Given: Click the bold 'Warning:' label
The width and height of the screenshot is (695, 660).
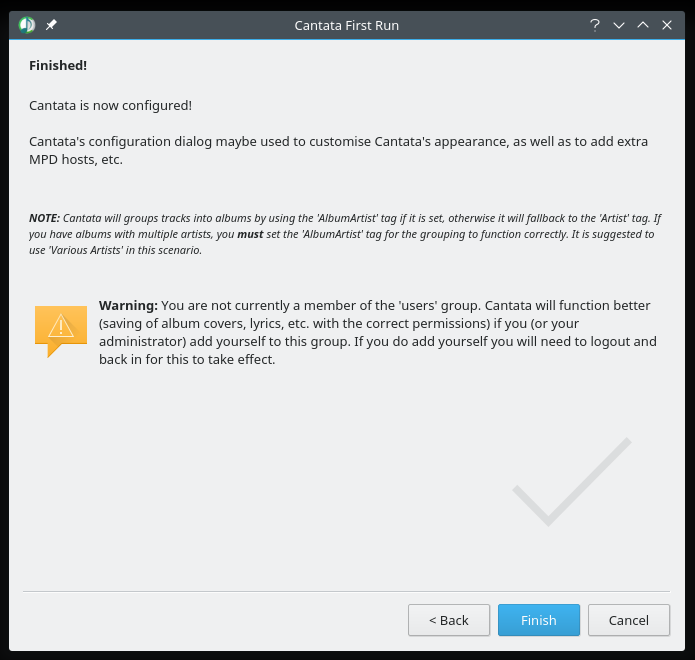Looking at the screenshot, I should click(128, 305).
